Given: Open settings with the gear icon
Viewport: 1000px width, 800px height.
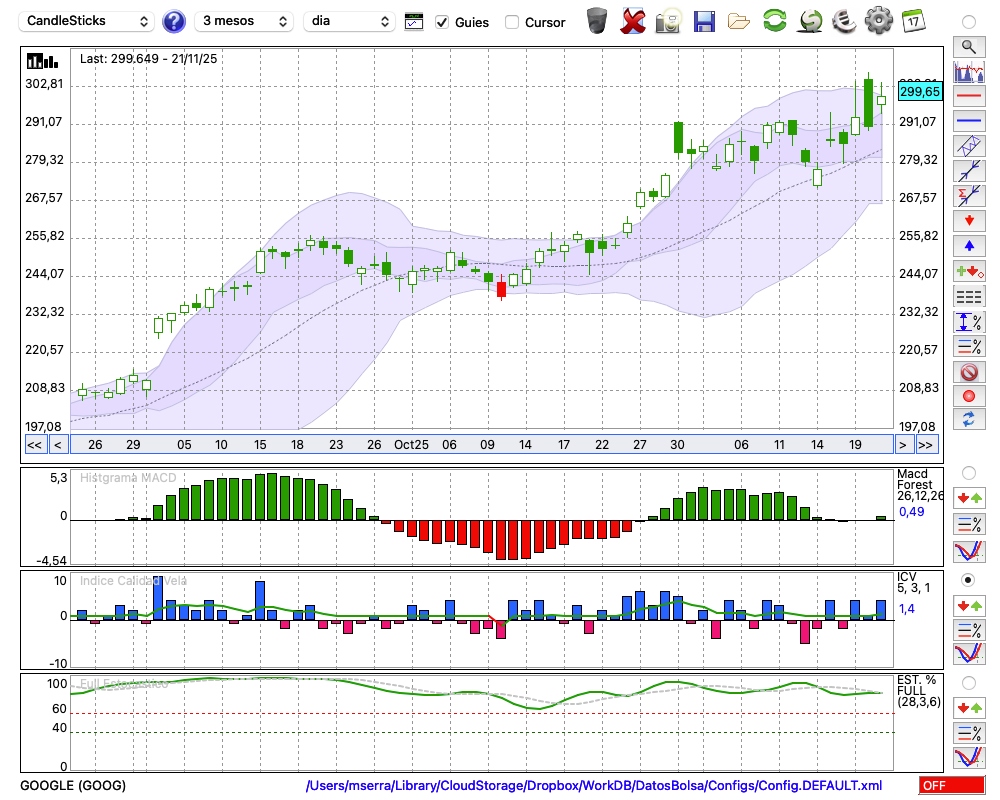Looking at the screenshot, I should coord(879,21).
